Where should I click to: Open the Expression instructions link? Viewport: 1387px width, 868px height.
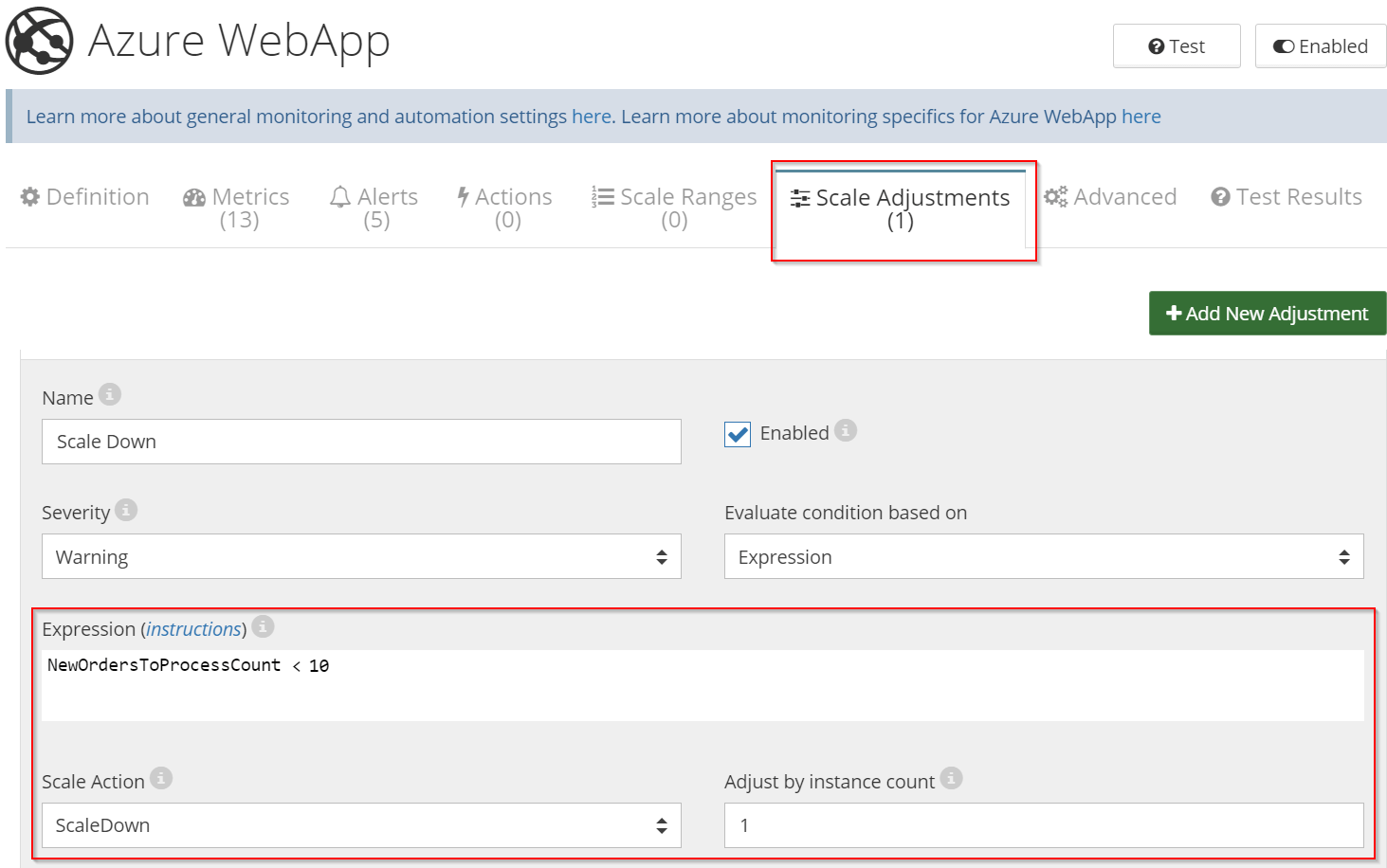194,629
